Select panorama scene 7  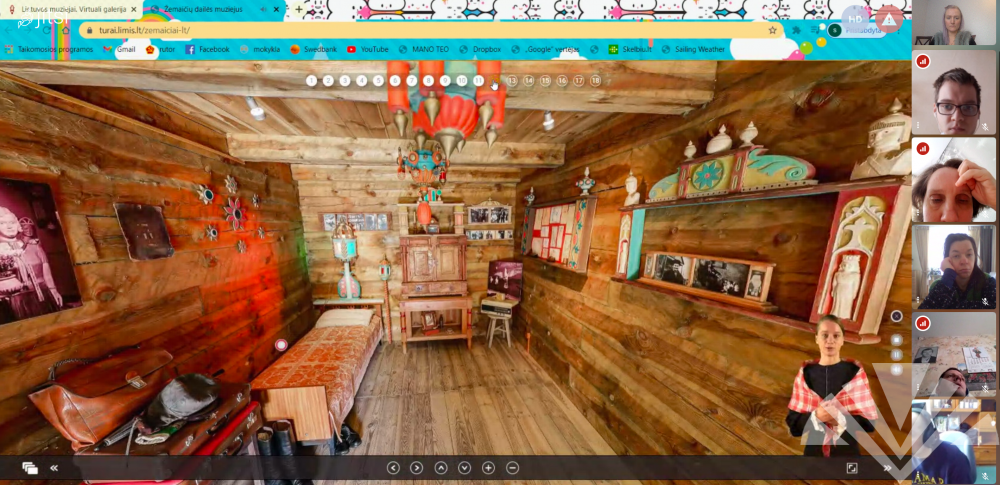412,80
